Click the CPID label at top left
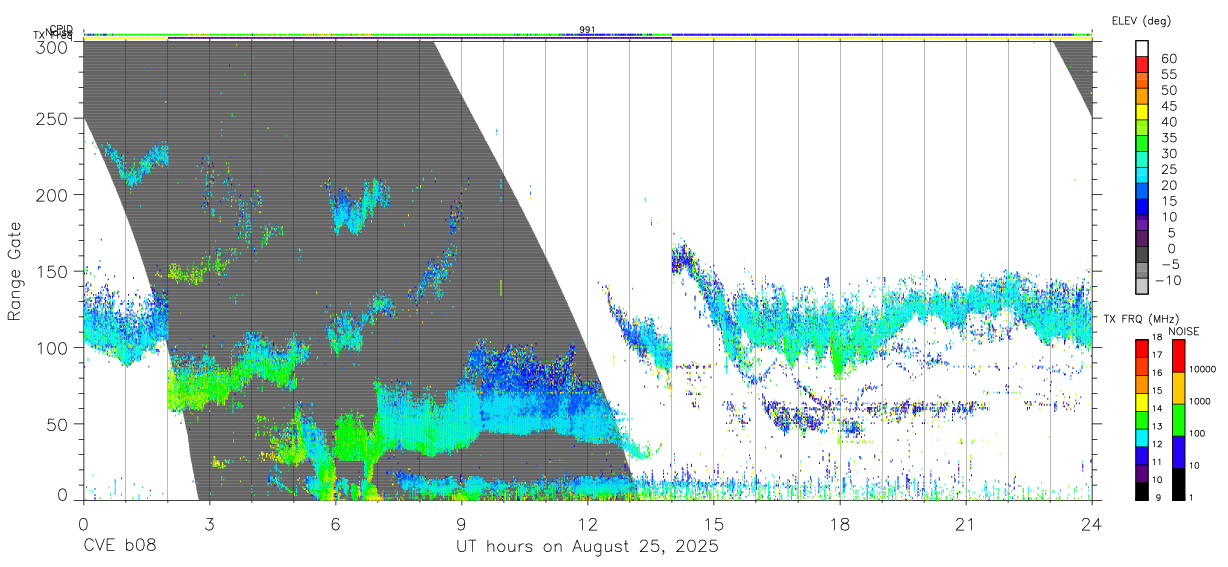Image resolution: width=1228 pixels, height=567 pixels. pyautogui.click(x=61, y=29)
